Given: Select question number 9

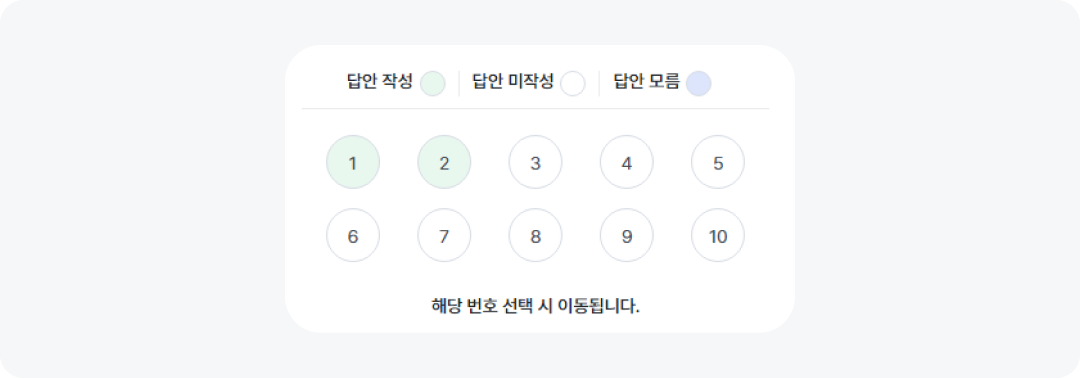Looking at the screenshot, I should coord(627,235).
